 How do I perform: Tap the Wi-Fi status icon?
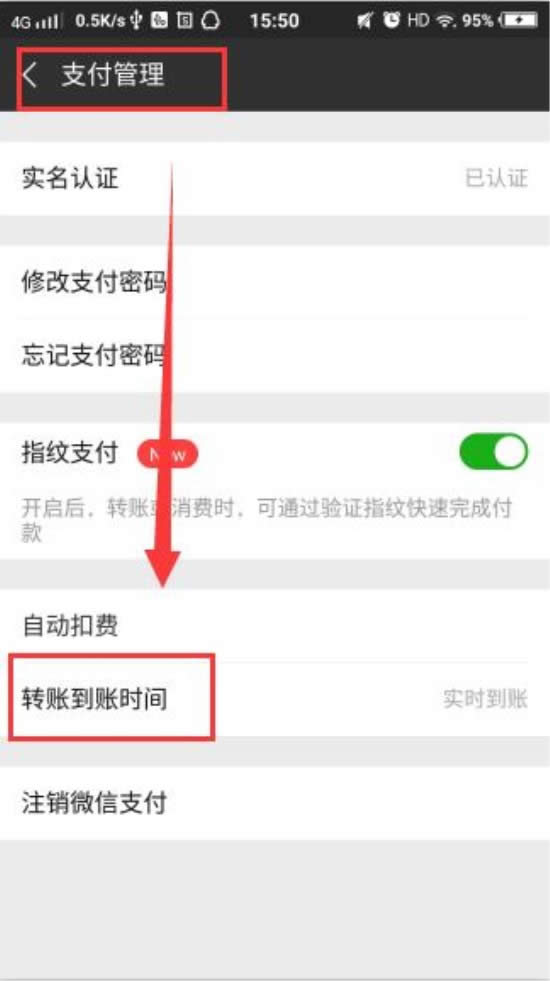coord(446,21)
